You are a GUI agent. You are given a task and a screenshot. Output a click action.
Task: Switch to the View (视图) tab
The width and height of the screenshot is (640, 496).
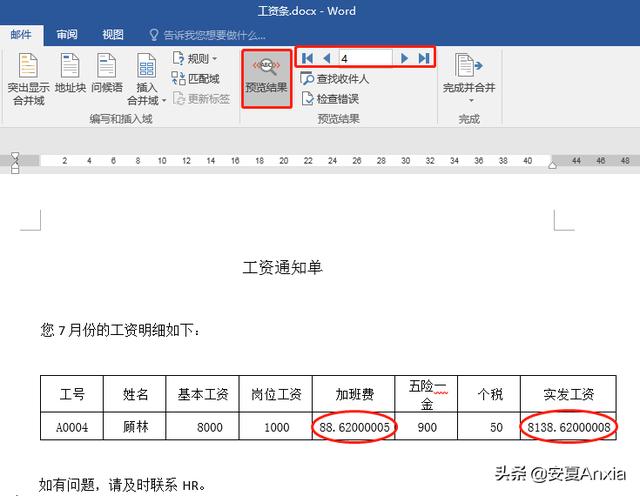pyautogui.click(x=113, y=35)
